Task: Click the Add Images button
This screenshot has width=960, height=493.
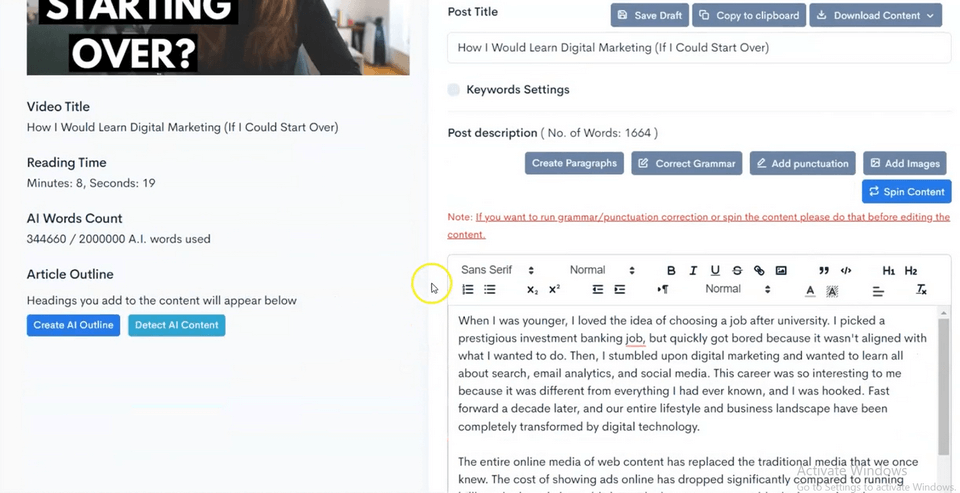Action: (905, 164)
